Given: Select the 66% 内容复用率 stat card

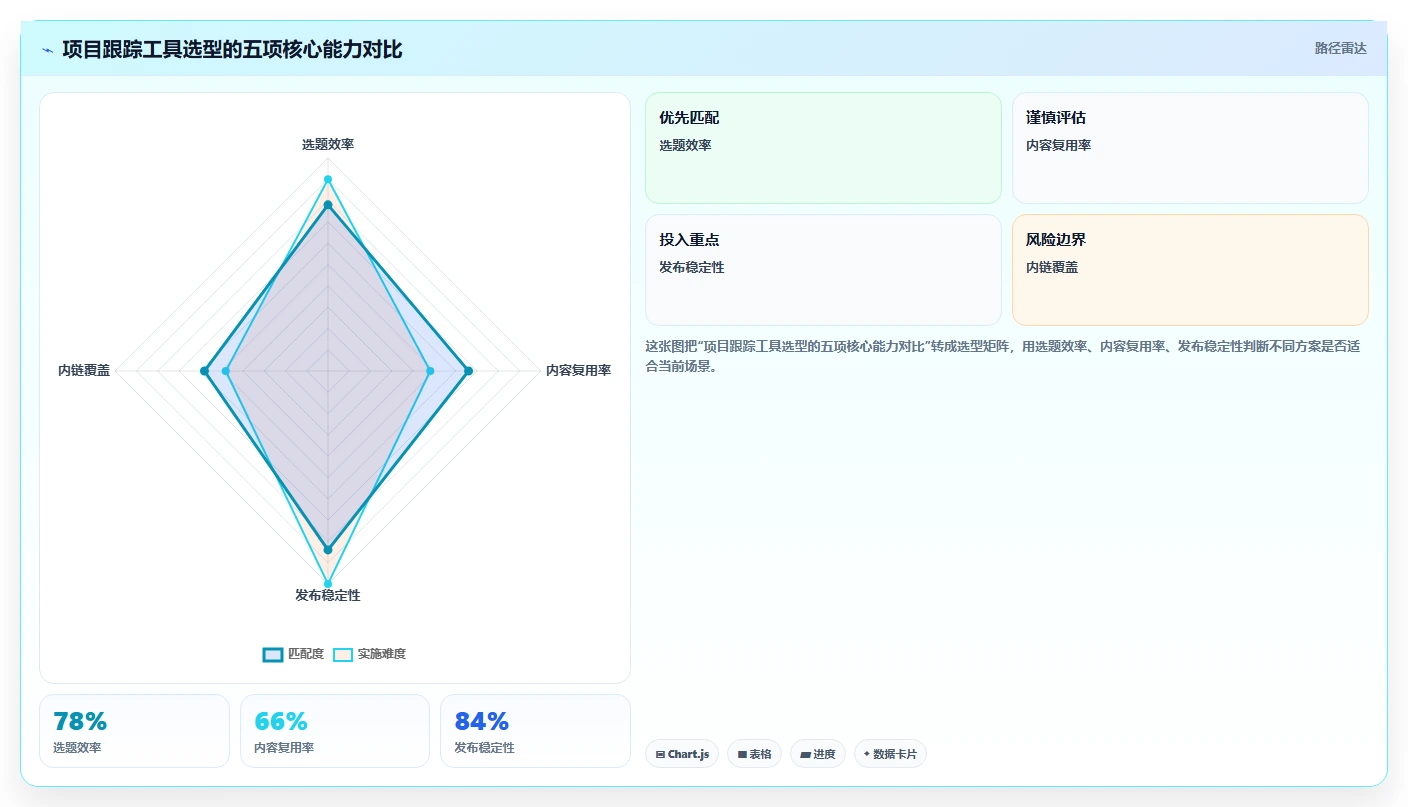Looking at the screenshot, I should pos(335,731).
